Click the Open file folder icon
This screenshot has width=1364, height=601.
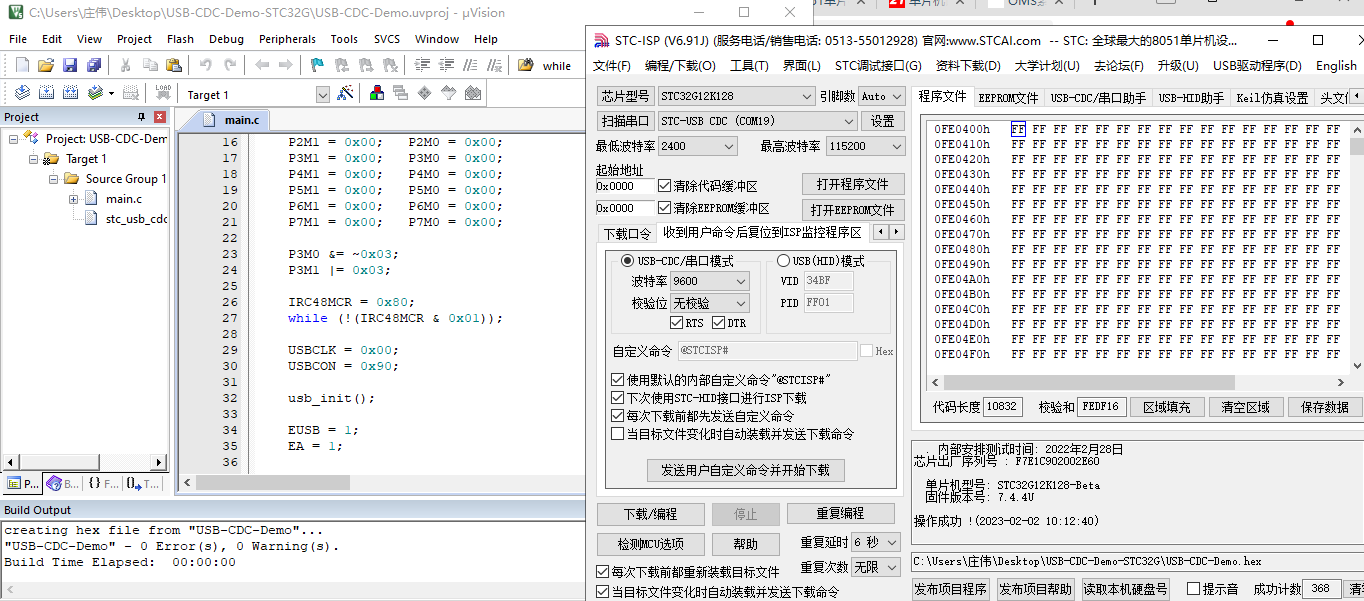pyautogui.click(x=46, y=66)
